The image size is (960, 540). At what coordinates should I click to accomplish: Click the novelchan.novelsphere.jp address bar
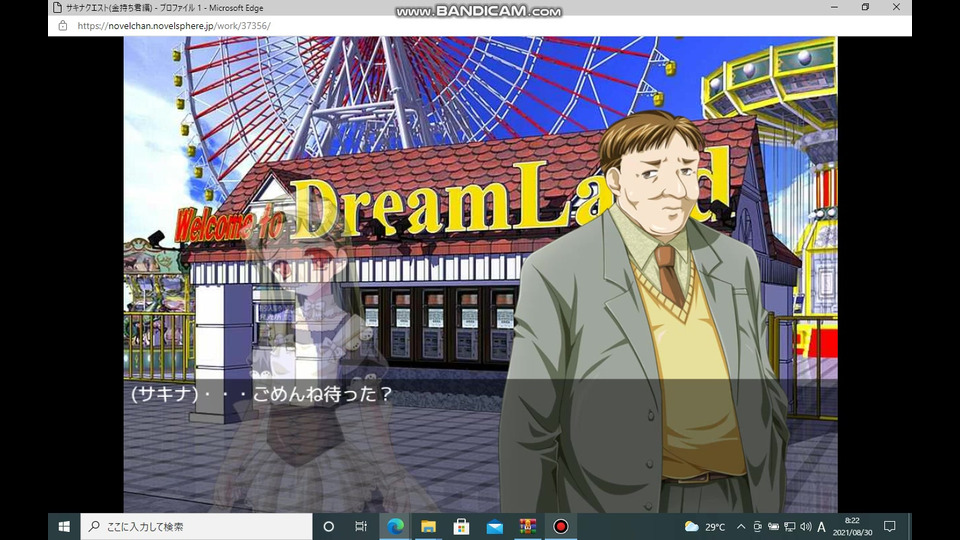pos(174,26)
